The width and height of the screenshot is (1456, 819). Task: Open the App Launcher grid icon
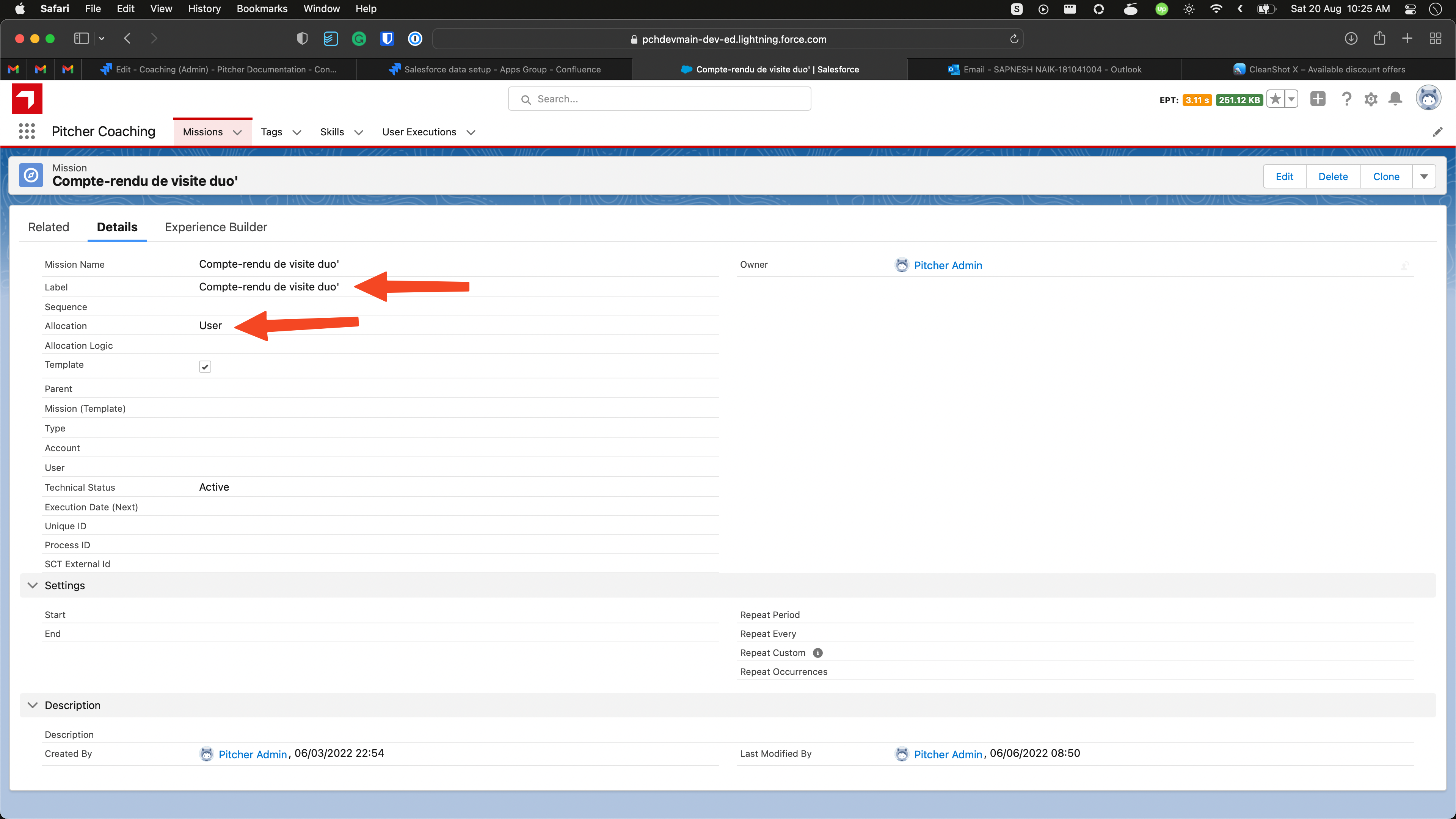[x=27, y=132]
